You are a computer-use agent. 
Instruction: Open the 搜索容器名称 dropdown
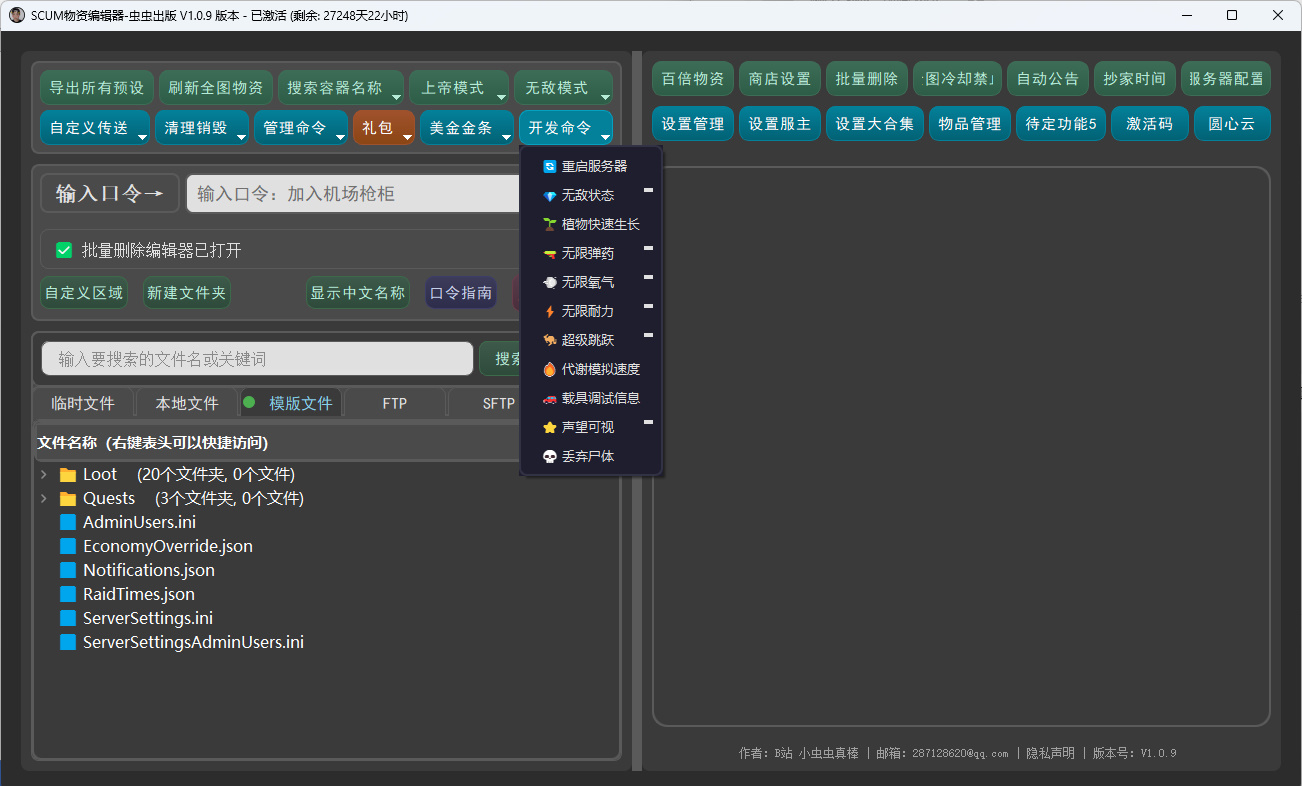tap(341, 88)
